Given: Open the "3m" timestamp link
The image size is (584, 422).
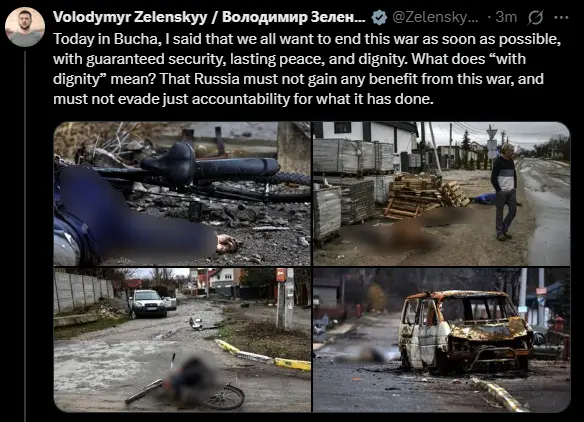Looking at the screenshot, I should click(506, 17).
